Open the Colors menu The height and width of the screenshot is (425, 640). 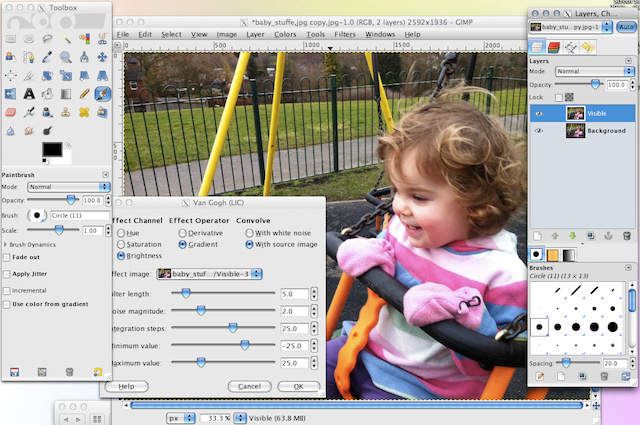[285, 34]
